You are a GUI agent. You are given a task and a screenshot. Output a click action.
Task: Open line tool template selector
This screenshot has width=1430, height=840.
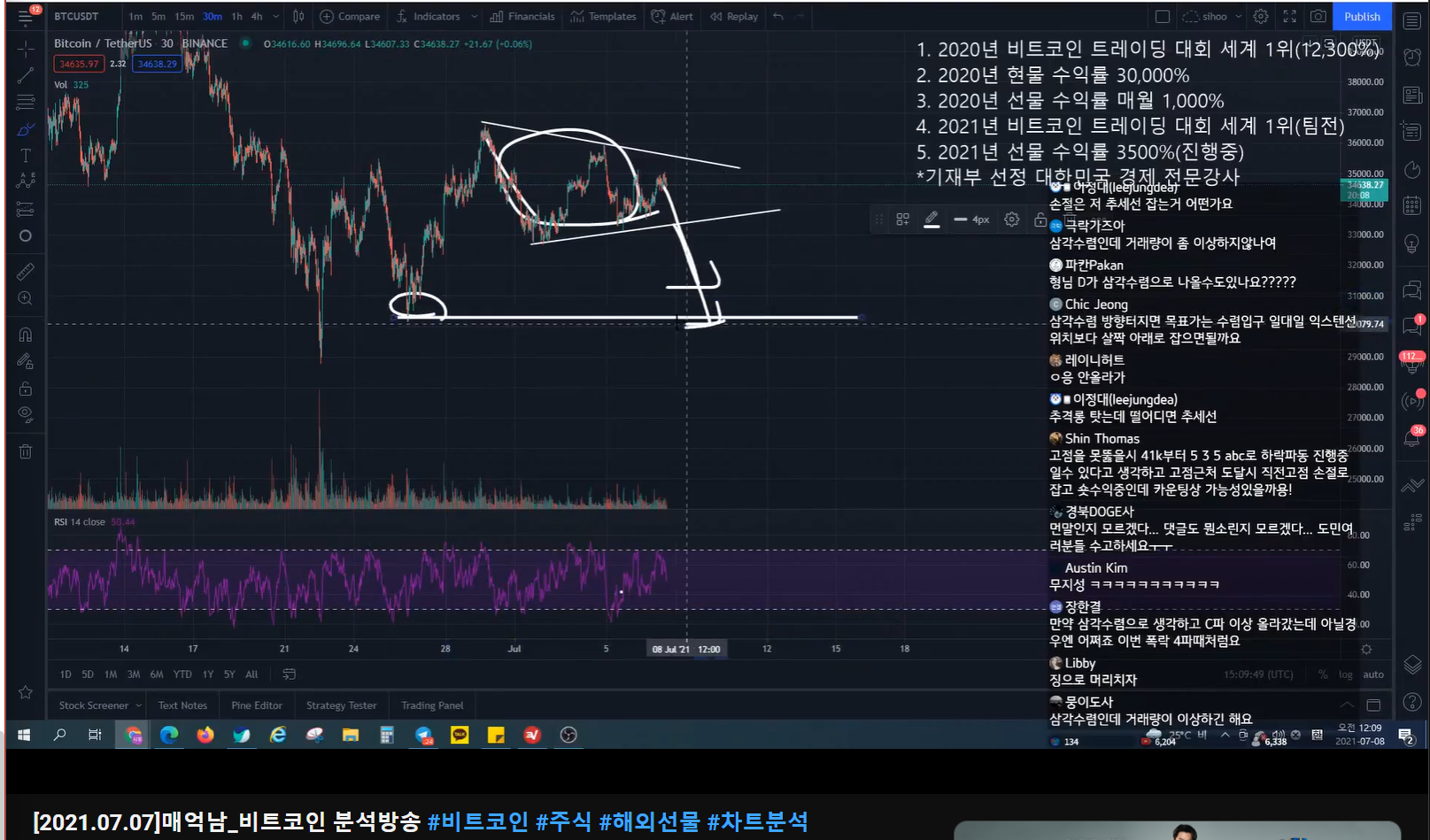902,220
